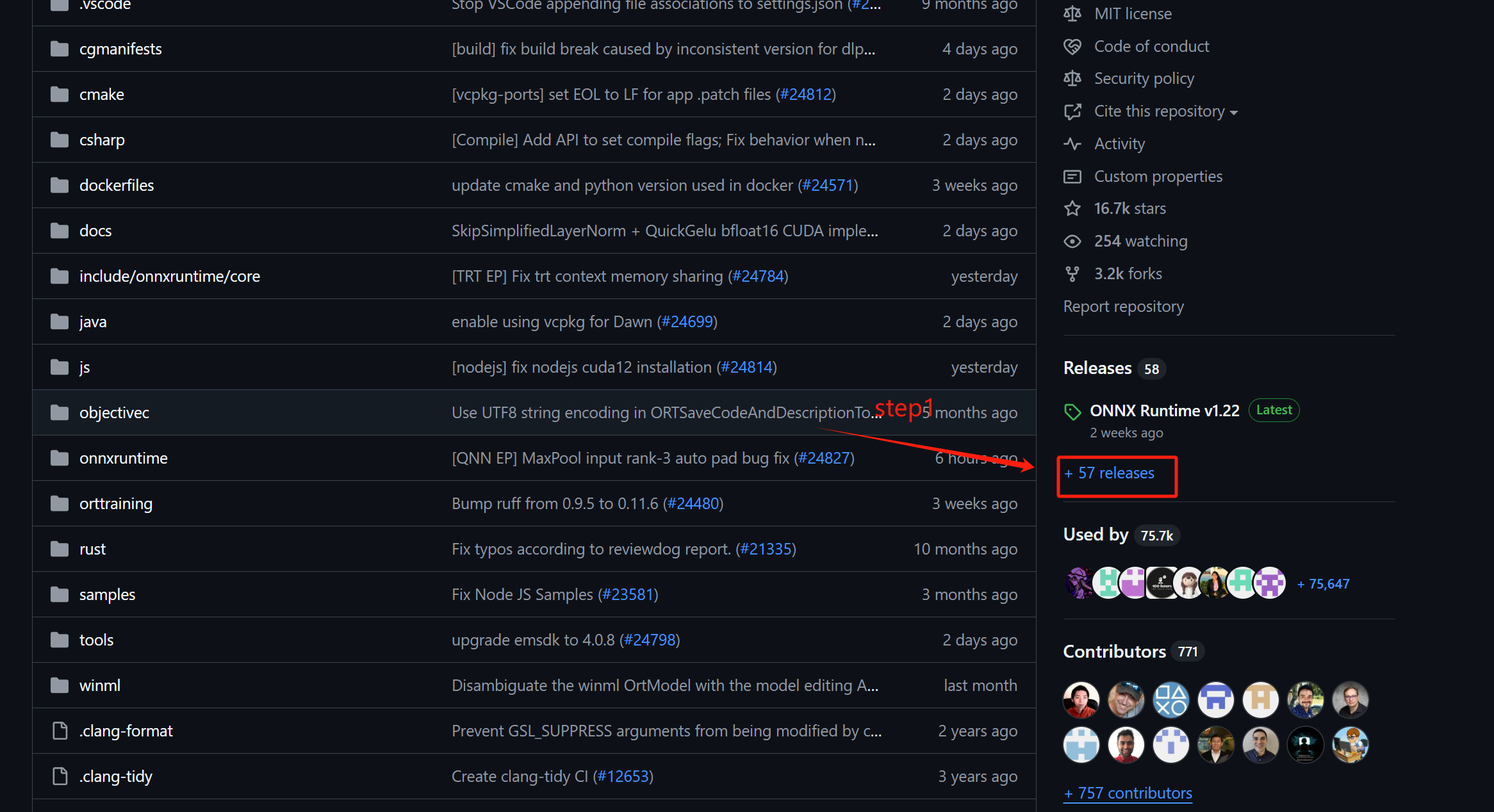Click the folder icon of the onnxruntime directory
This screenshot has width=1494, height=812.
coord(60,459)
